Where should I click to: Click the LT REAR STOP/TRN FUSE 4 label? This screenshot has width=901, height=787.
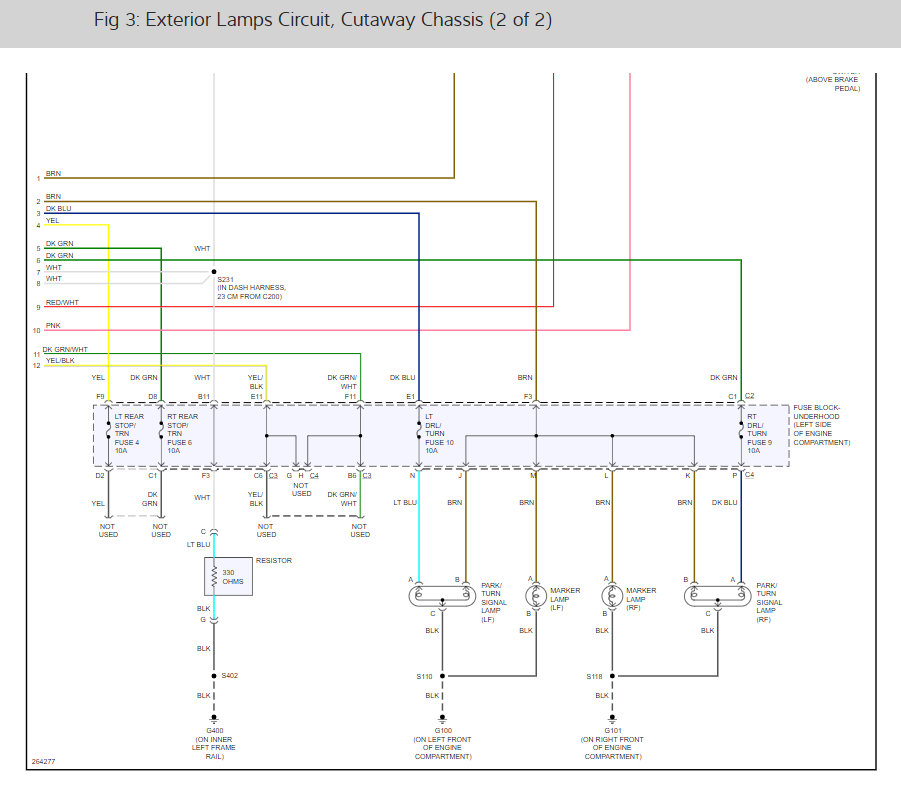coord(129,434)
